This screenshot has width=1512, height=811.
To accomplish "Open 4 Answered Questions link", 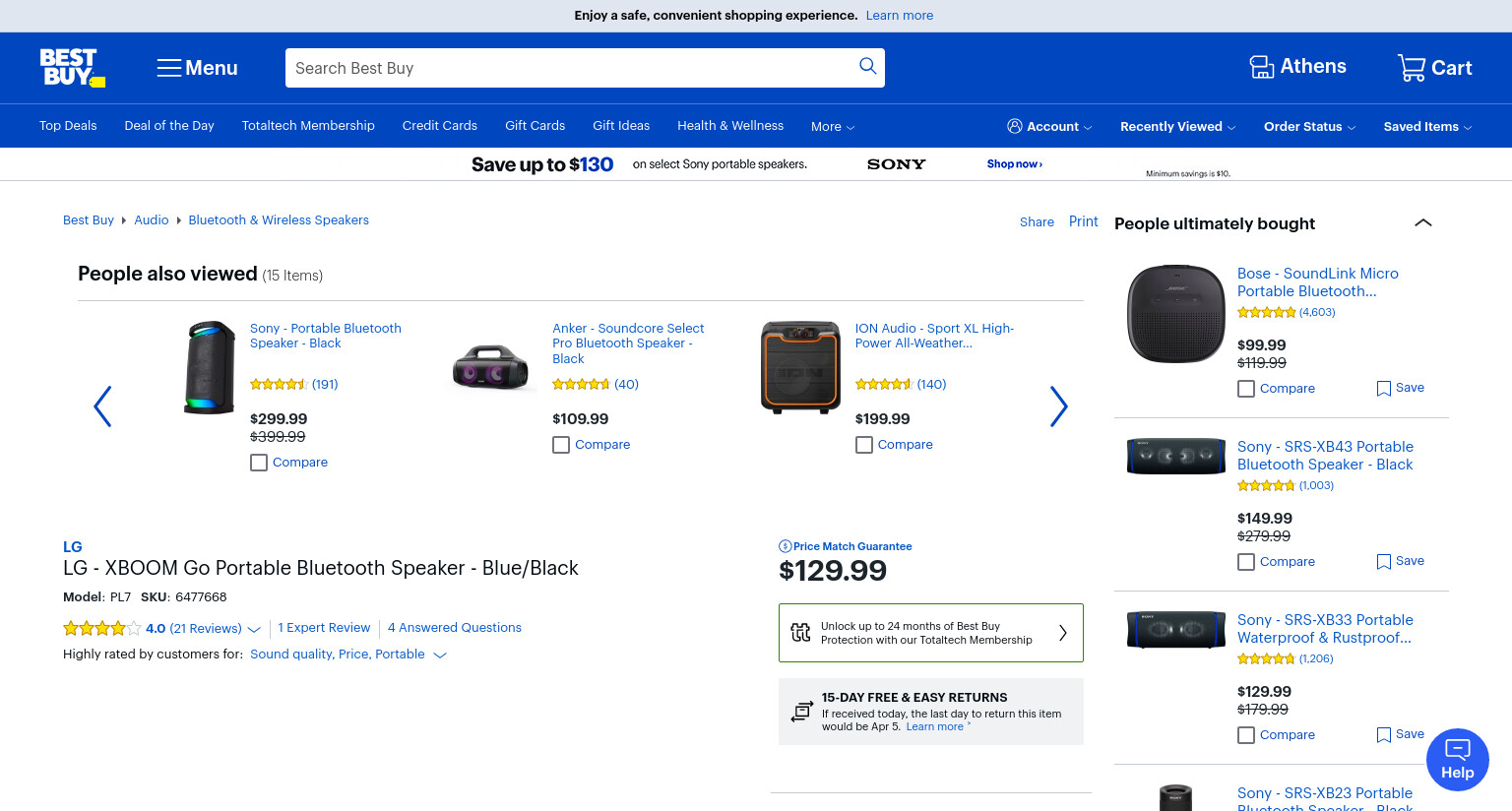I will tap(455, 628).
